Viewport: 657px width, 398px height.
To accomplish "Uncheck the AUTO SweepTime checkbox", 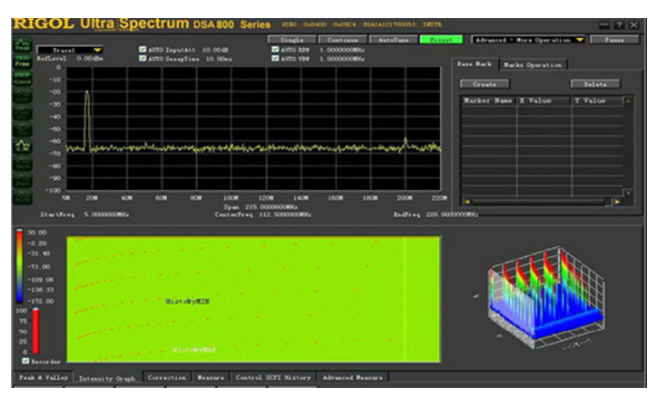I will (x=142, y=58).
